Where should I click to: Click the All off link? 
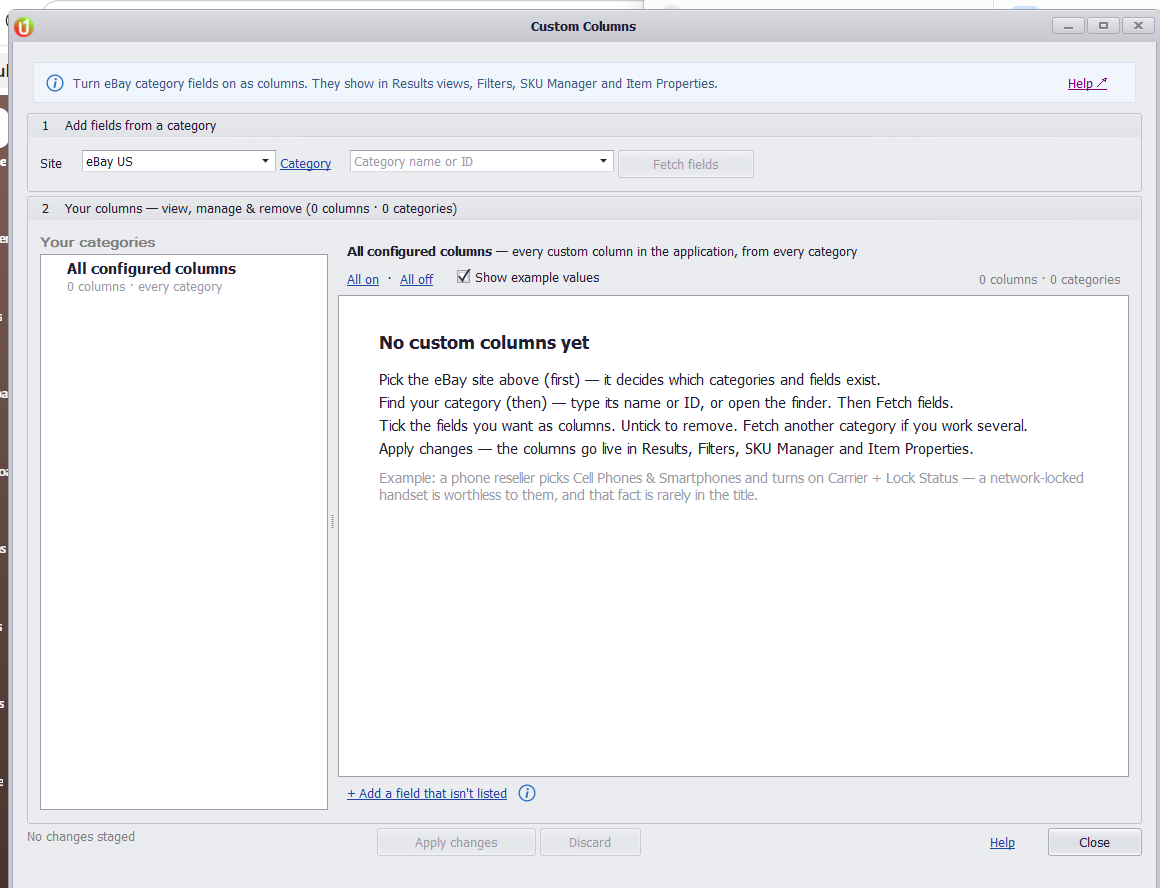(x=417, y=280)
